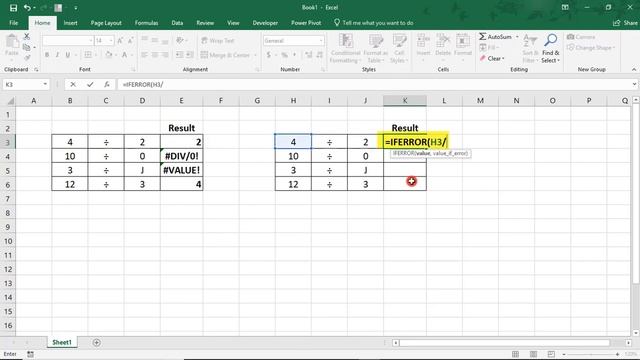The image size is (640, 360).
Task: Toggle Wrap Text option
Action: [x=218, y=40]
